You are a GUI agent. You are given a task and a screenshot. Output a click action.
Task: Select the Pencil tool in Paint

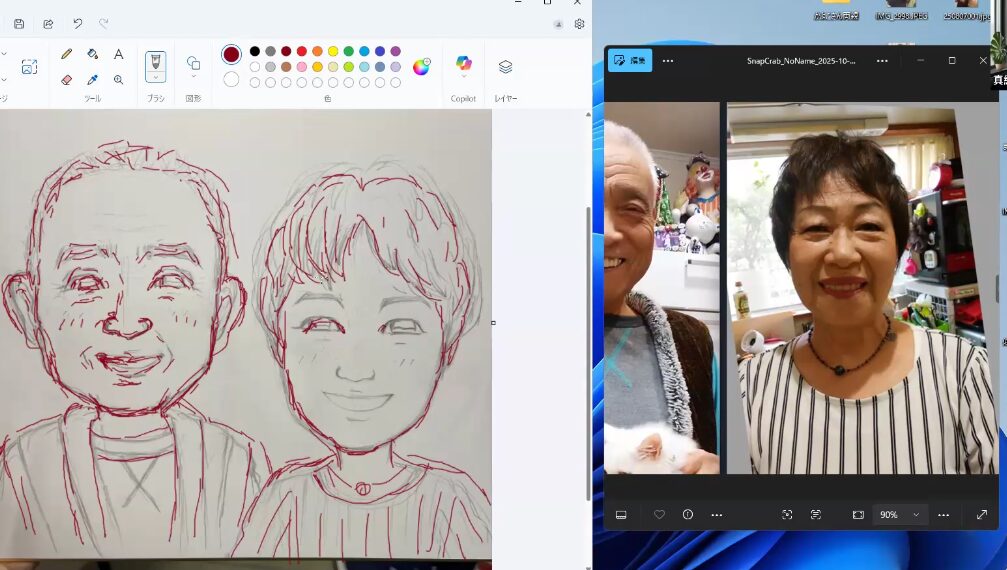tap(67, 54)
